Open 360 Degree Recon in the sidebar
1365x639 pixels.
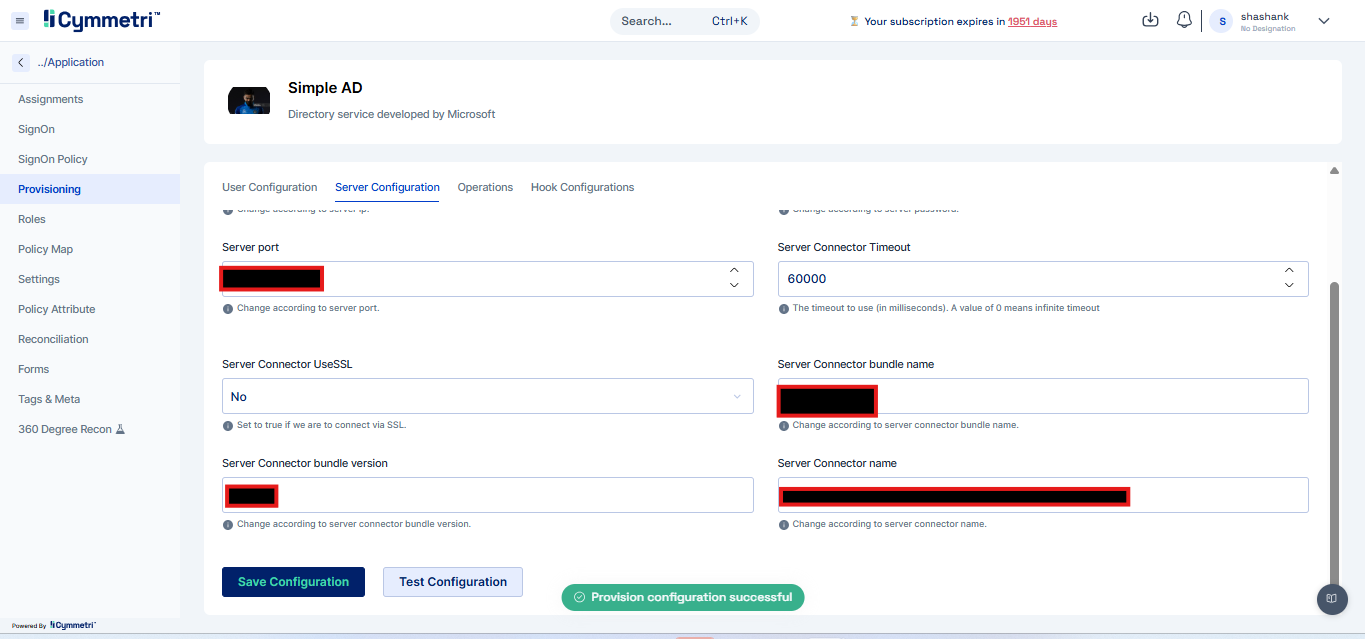(90, 429)
